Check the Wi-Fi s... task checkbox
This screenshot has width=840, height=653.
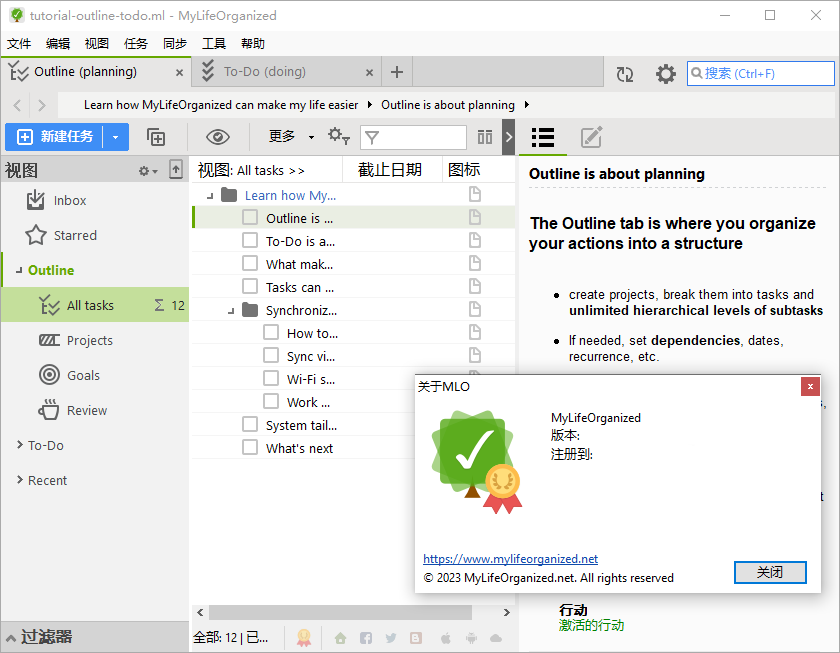click(271, 378)
